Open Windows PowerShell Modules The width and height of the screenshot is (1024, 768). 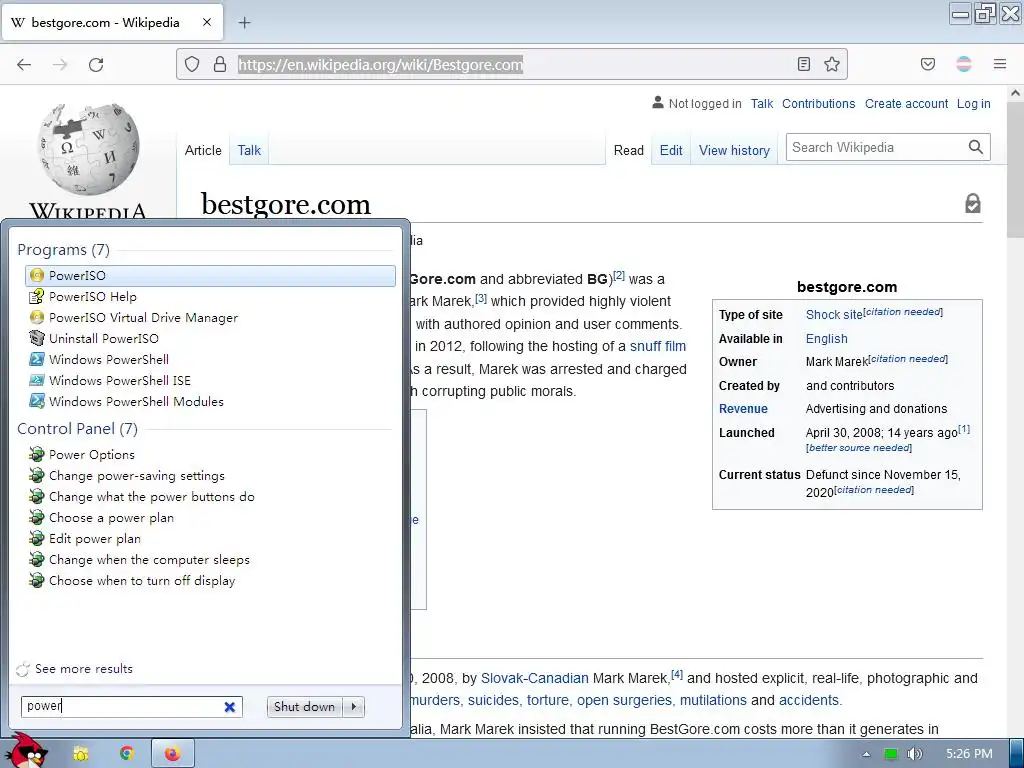210,401
